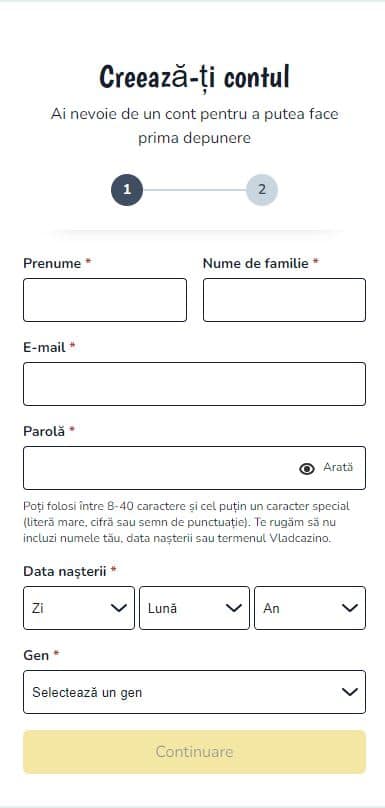Image resolution: width=385 pixels, height=808 pixels.
Task: Toggle password visibility with the Arată label
Action: (x=338, y=467)
